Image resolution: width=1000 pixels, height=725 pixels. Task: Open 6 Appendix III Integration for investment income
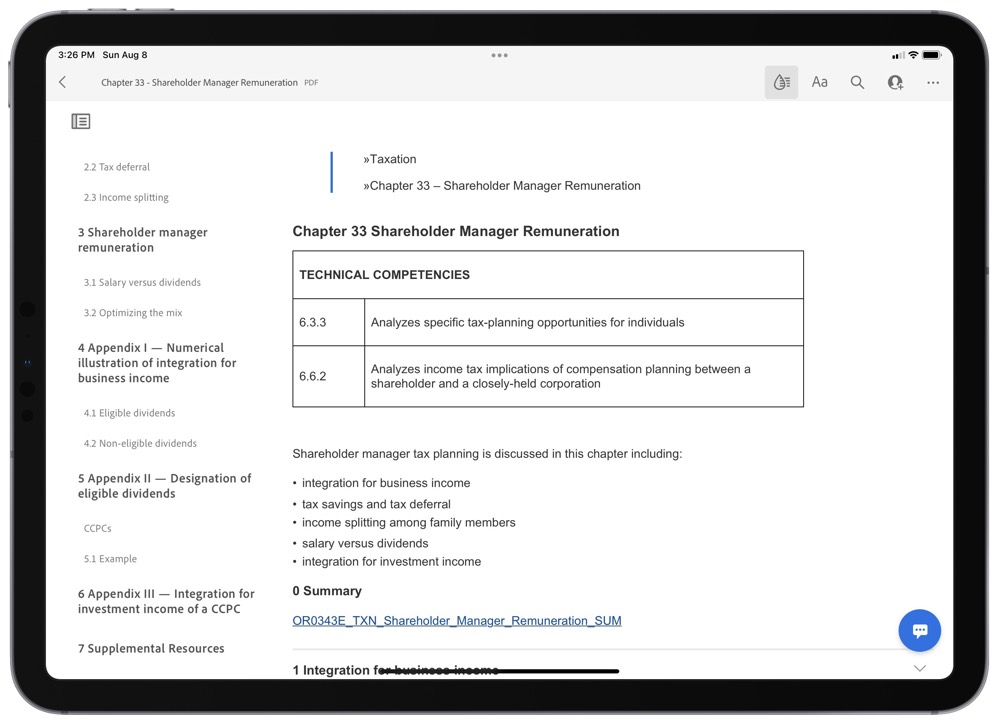pyautogui.click(x=166, y=601)
